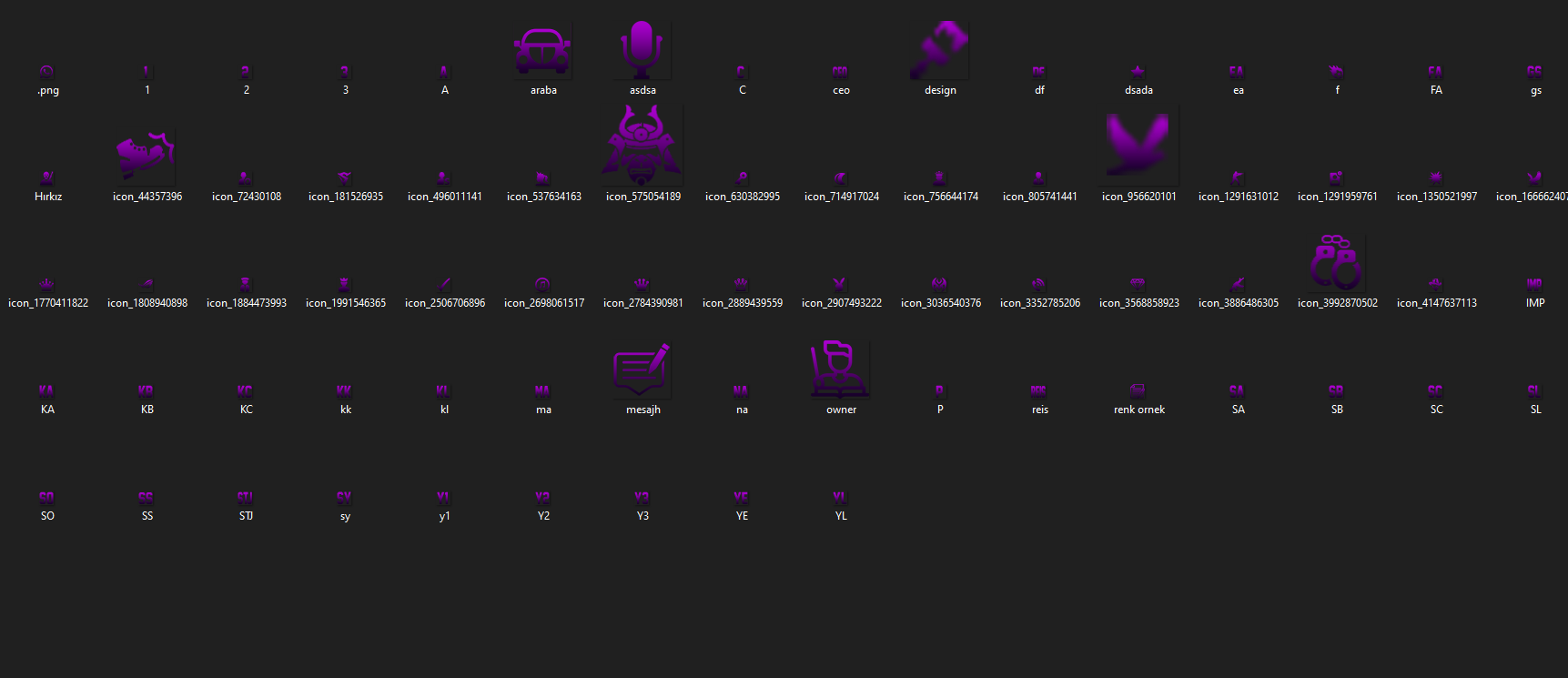The width and height of the screenshot is (1568, 678).
Task: Select the file named 2
Action: tap(245, 71)
